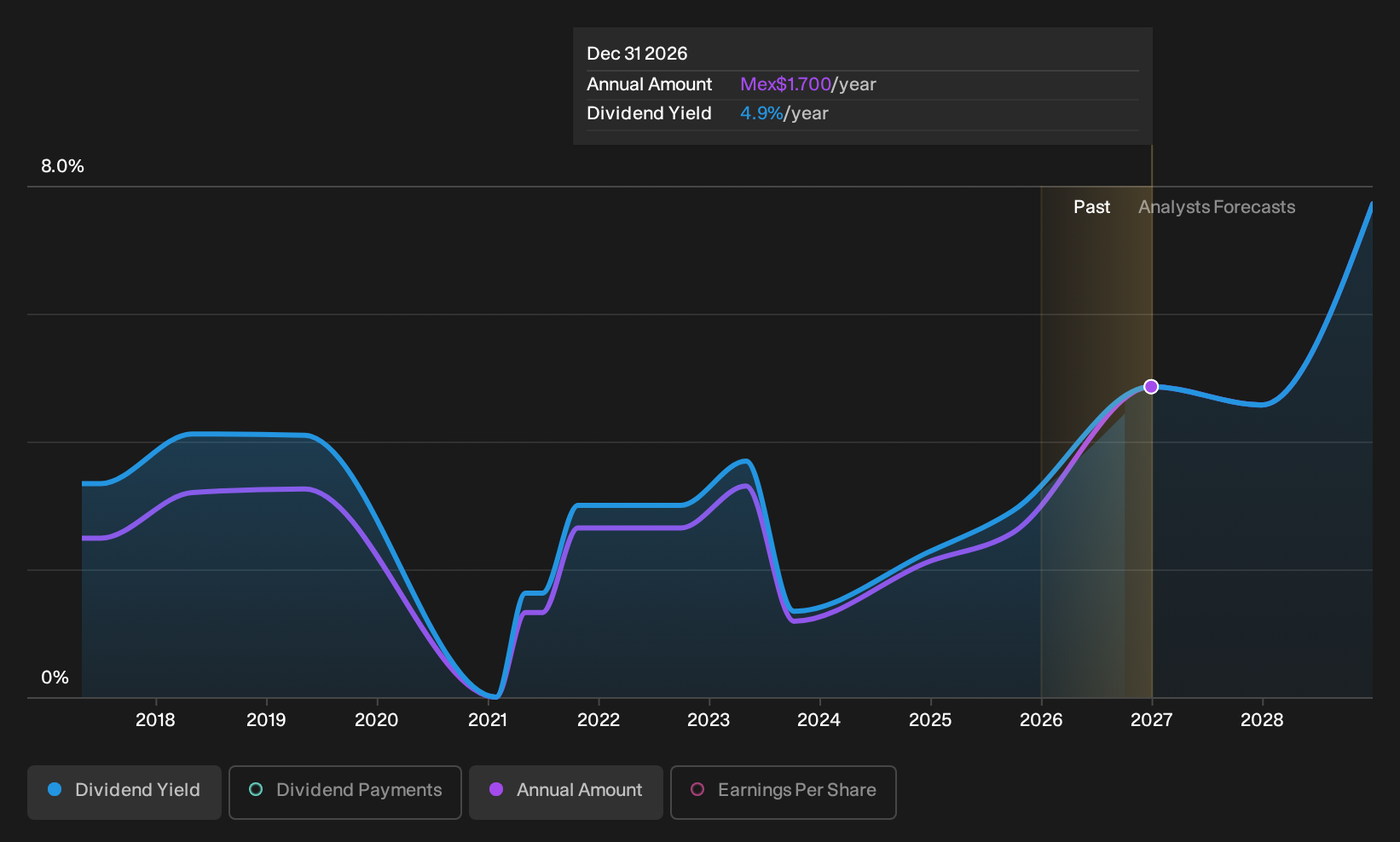Toggle the Annual Amount legend series
This screenshot has width=1400, height=842.
[566, 792]
